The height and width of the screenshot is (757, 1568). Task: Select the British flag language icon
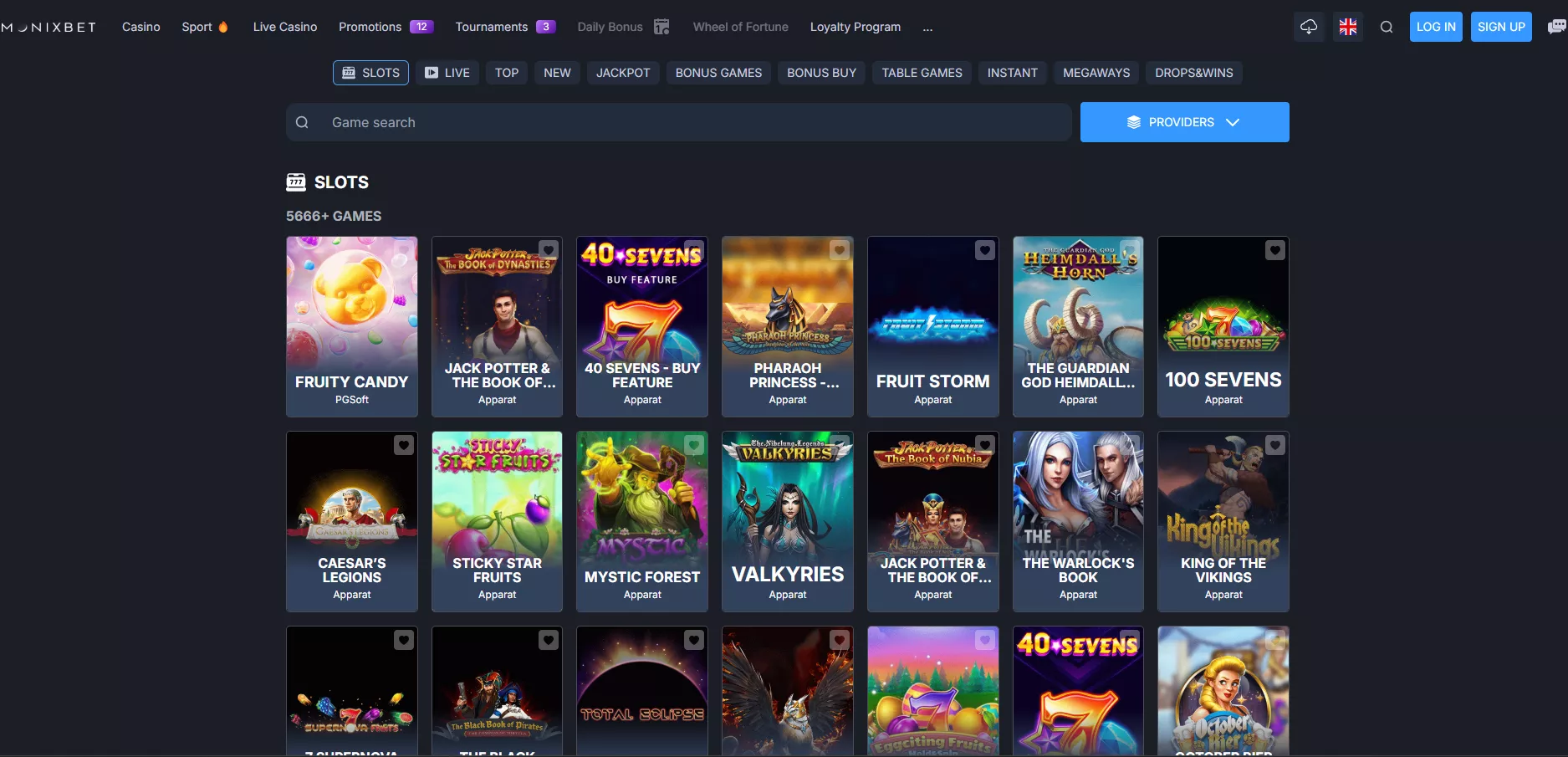point(1347,26)
